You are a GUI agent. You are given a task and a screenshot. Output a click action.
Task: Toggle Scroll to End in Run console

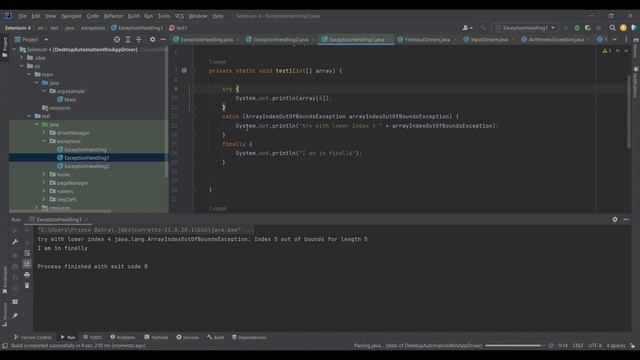coord(27,264)
